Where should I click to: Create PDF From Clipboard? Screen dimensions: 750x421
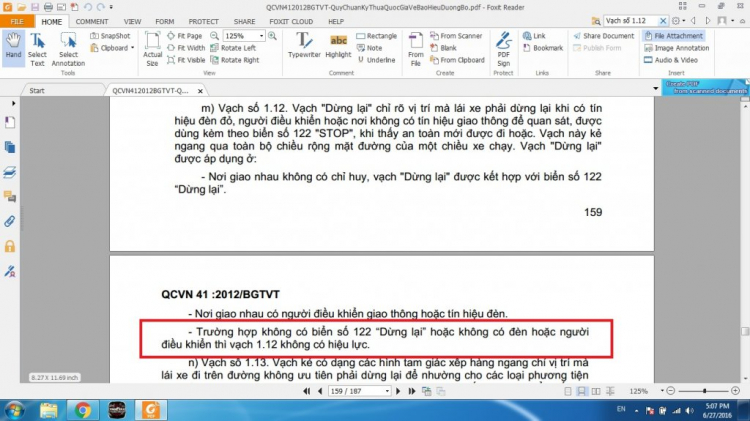click(457, 60)
